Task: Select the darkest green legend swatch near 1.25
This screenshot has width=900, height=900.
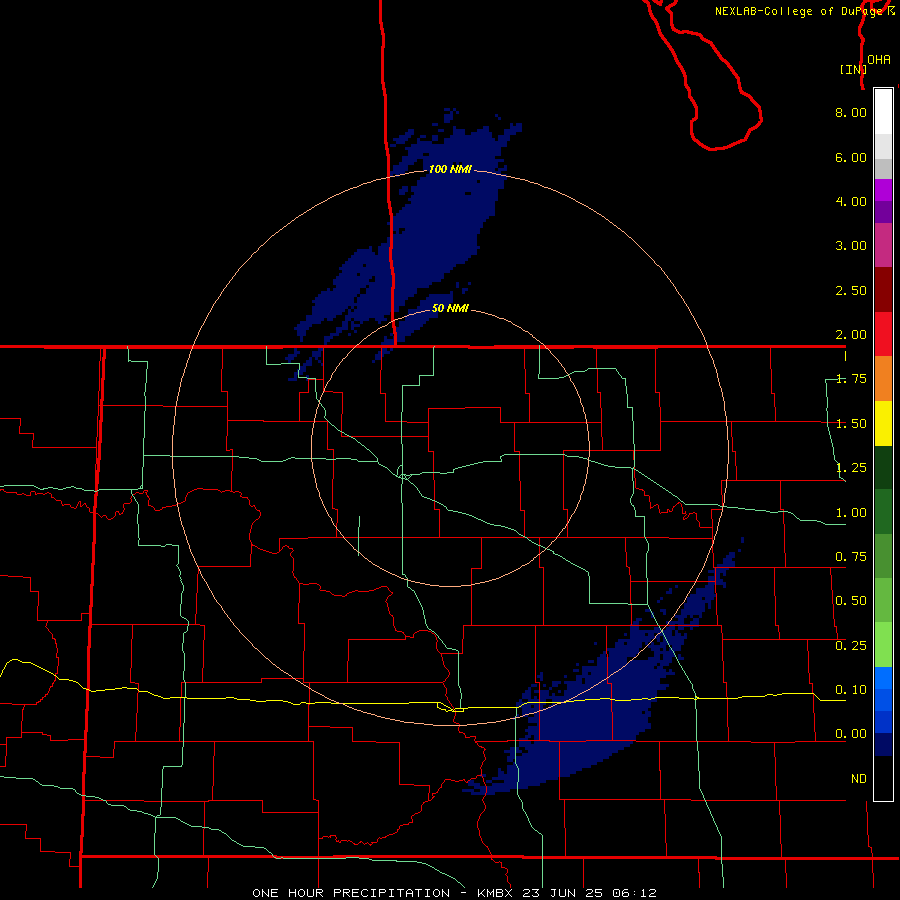Action: pyautogui.click(x=883, y=467)
